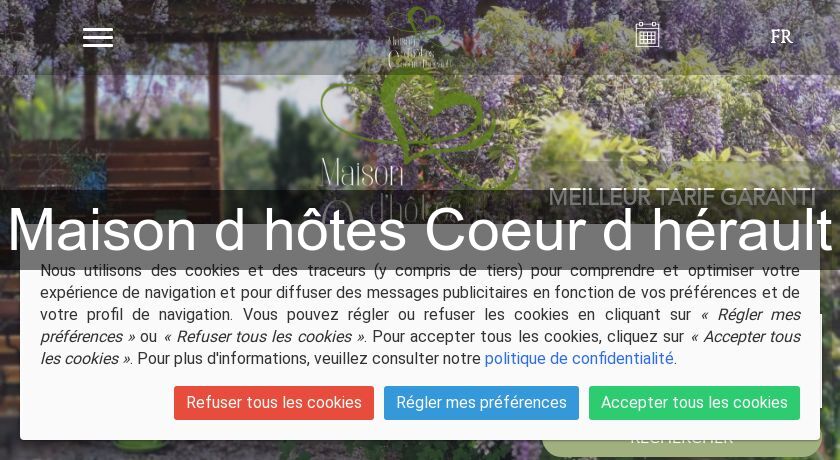840x460 pixels.
Task: Click the small site logo in header
Action: pos(418,39)
